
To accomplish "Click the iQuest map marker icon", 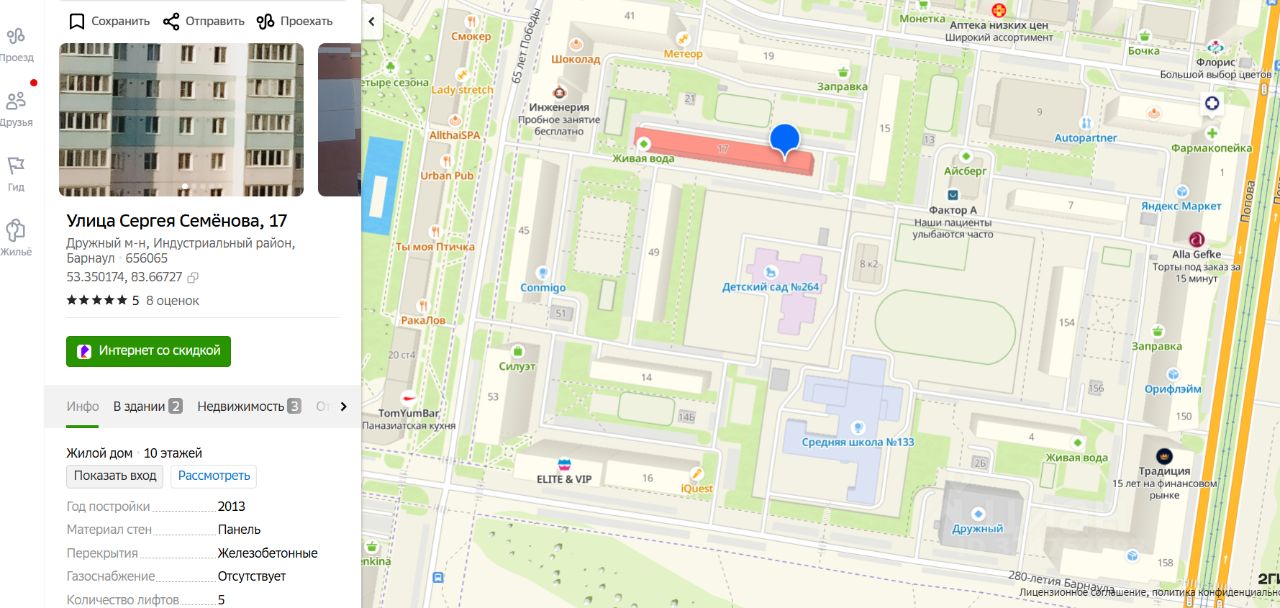I will [696, 474].
